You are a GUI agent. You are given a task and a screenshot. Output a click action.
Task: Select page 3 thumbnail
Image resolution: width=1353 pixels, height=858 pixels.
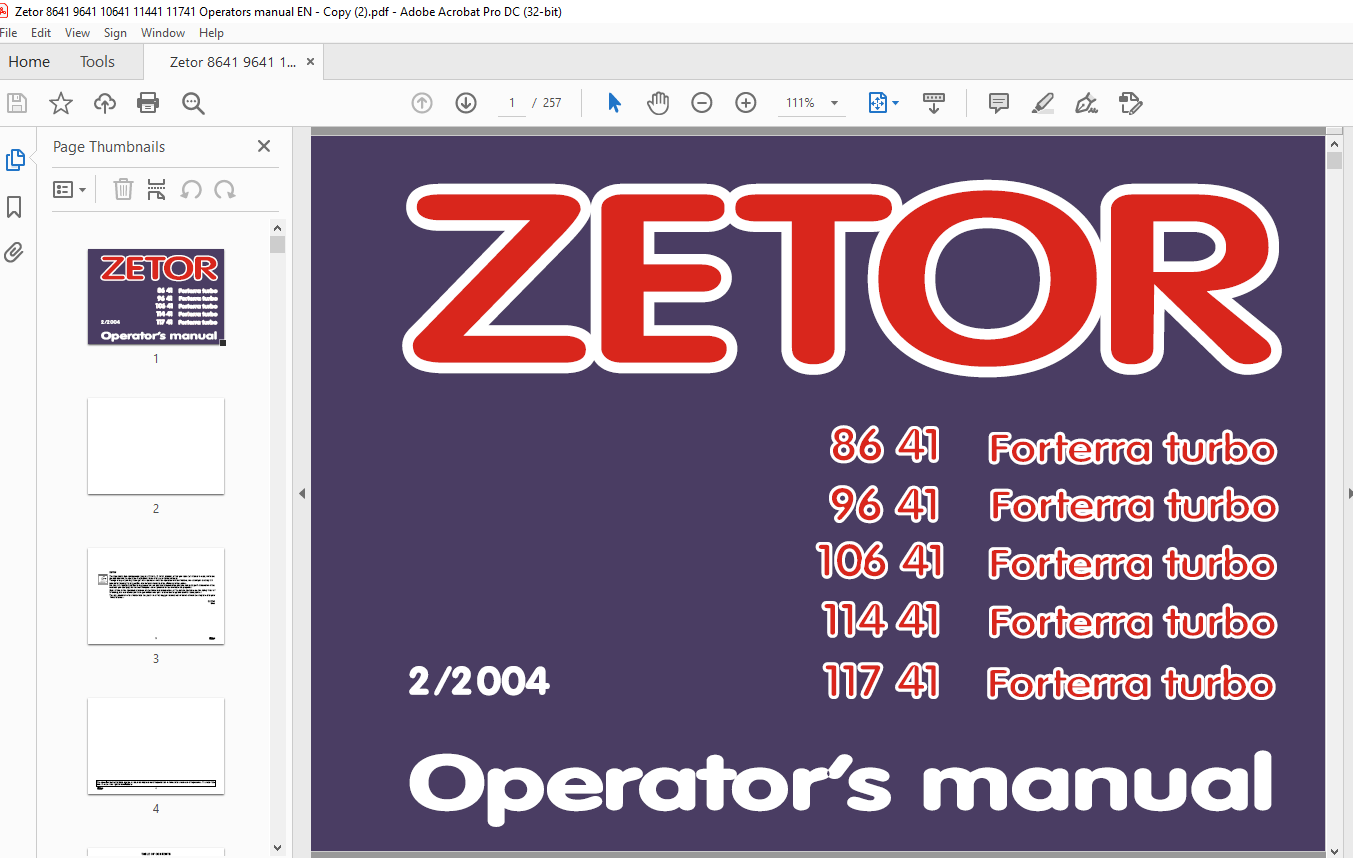pyautogui.click(x=156, y=596)
